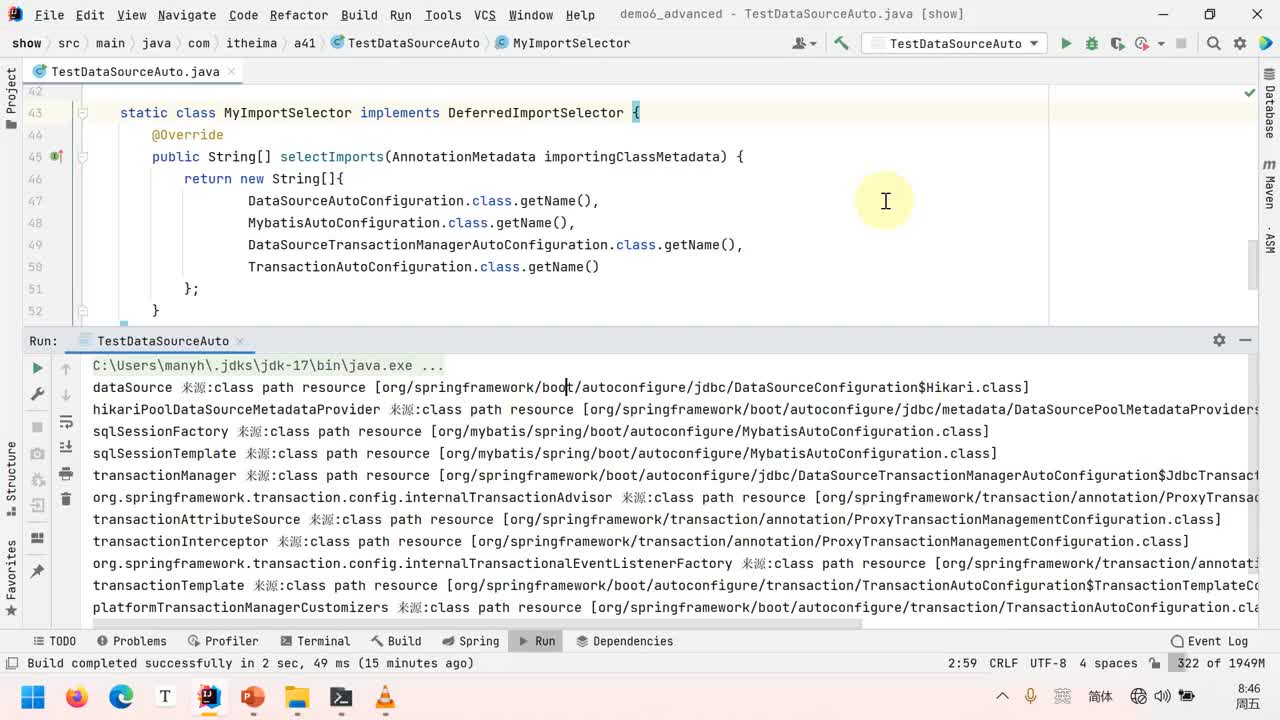Pin the Run tab with pin icon
The width and height of the screenshot is (1280, 720).
pyautogui.click(x=38, y=571)
